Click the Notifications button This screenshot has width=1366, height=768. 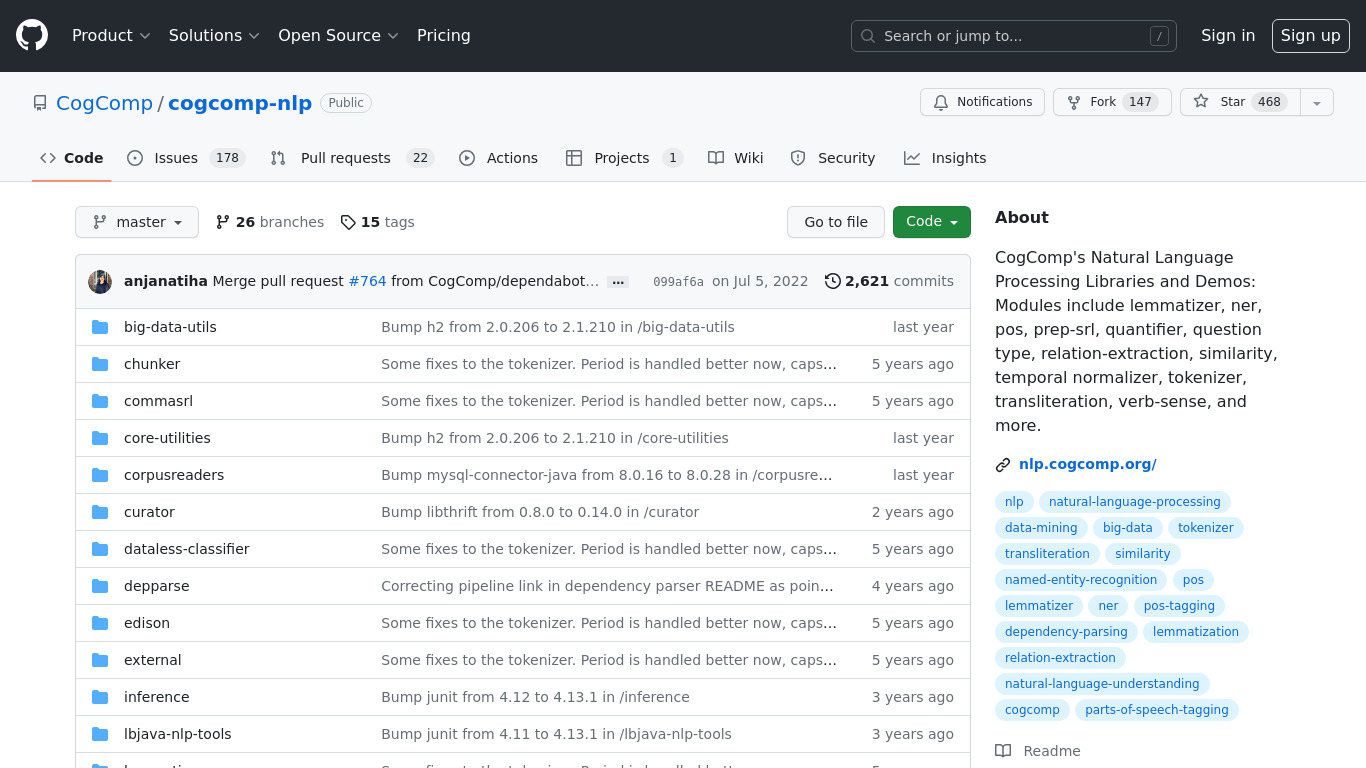pyautogui.click(x=982, y=102)
